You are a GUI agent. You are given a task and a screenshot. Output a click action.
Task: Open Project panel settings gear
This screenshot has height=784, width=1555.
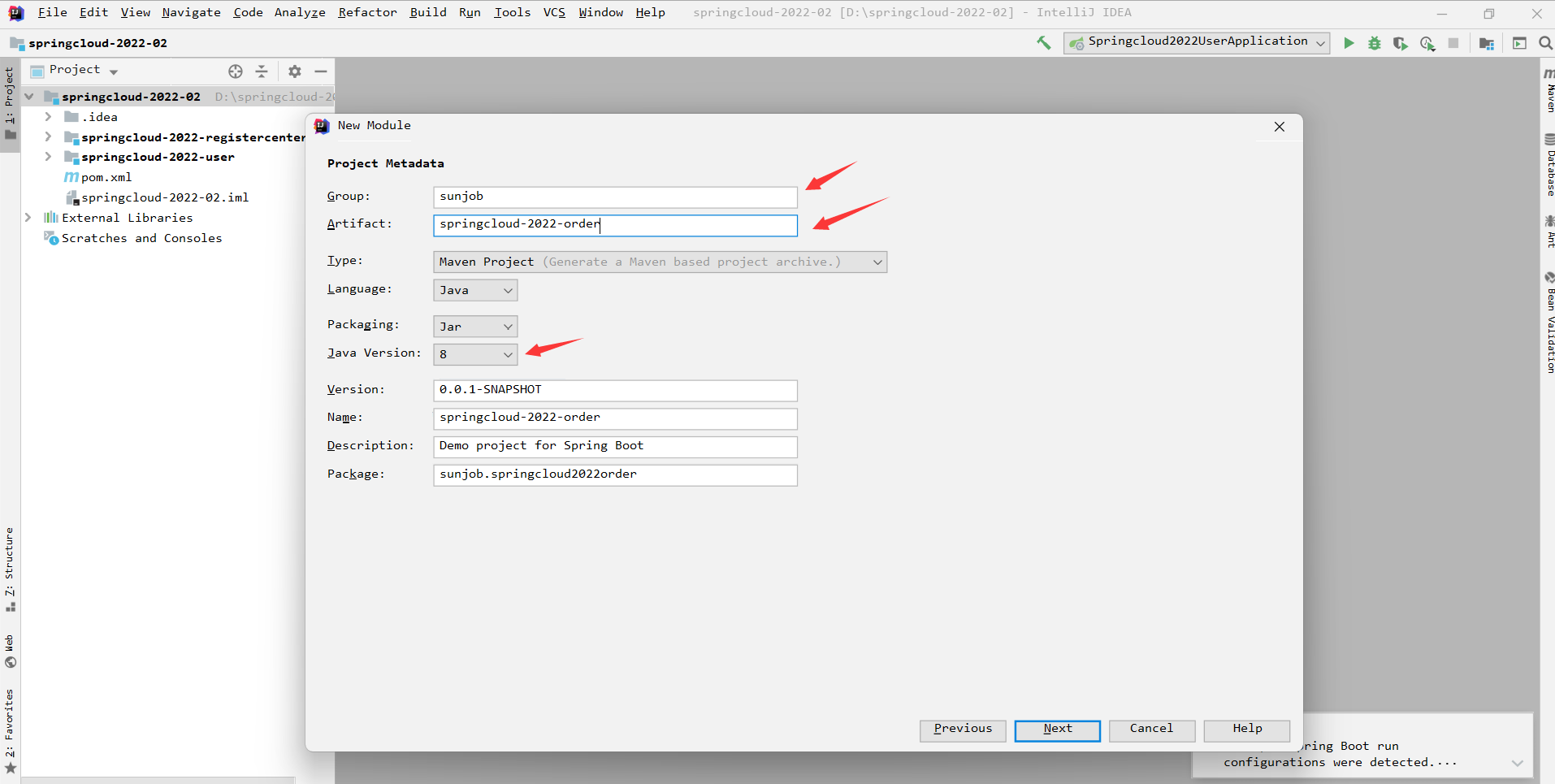click(295, 71)
